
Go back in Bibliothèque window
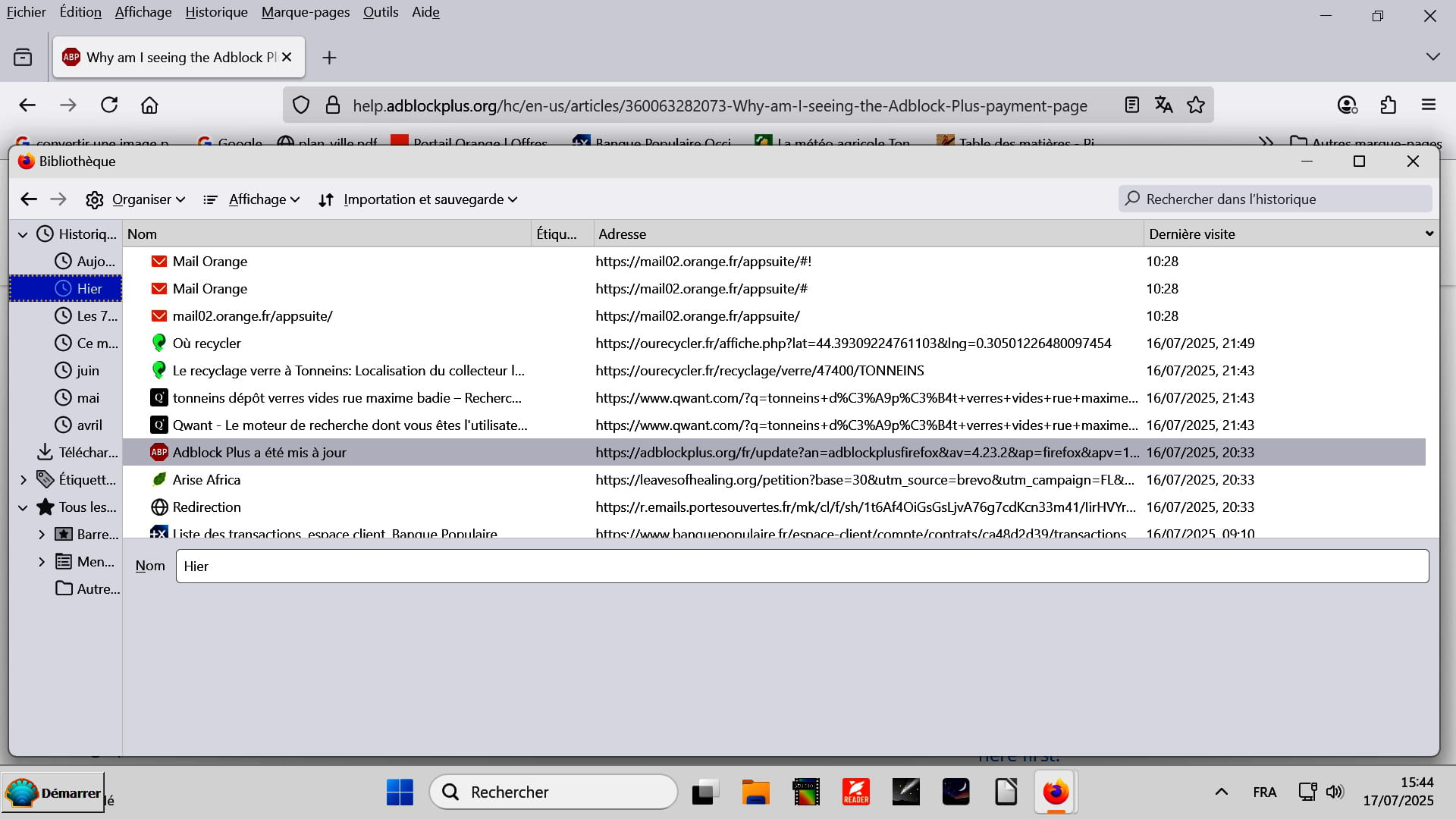coord(29,199)
